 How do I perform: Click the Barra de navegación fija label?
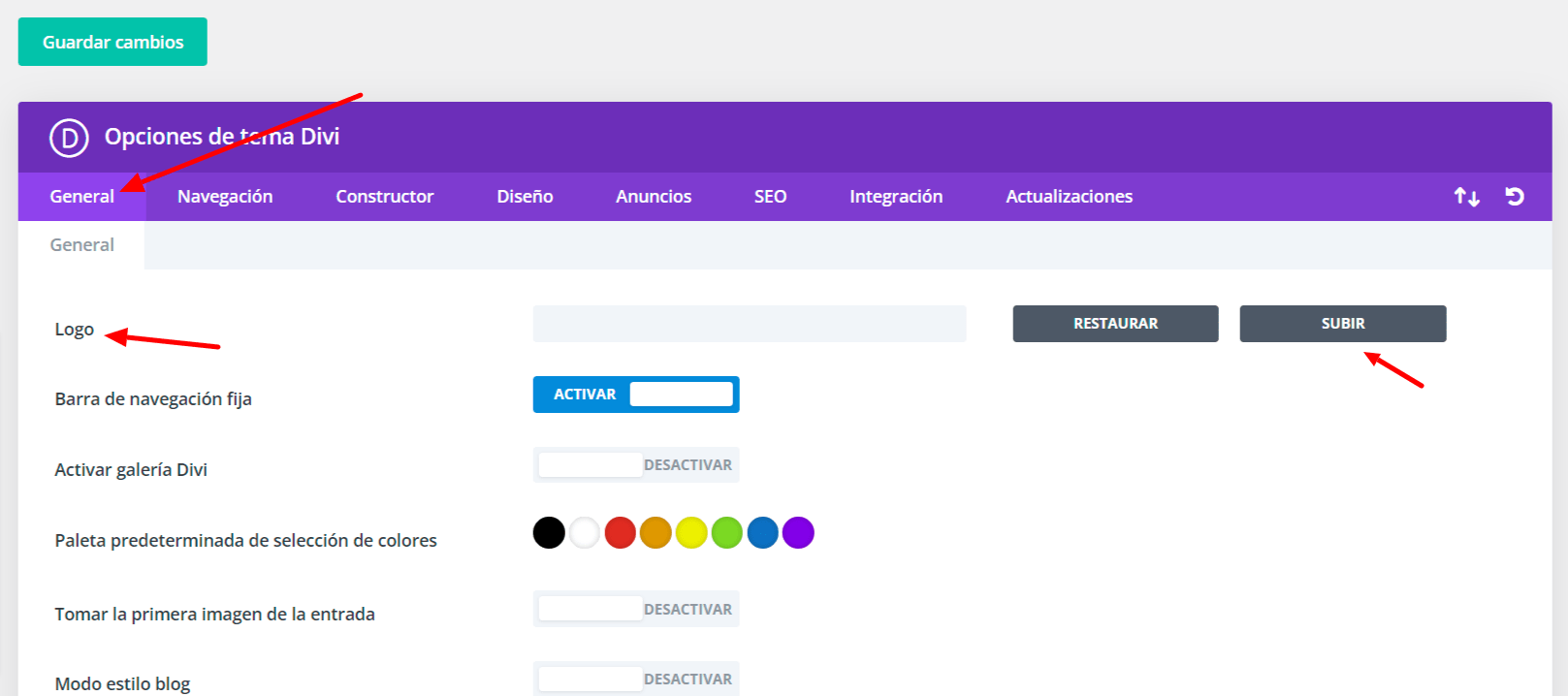tap(153, 399)
